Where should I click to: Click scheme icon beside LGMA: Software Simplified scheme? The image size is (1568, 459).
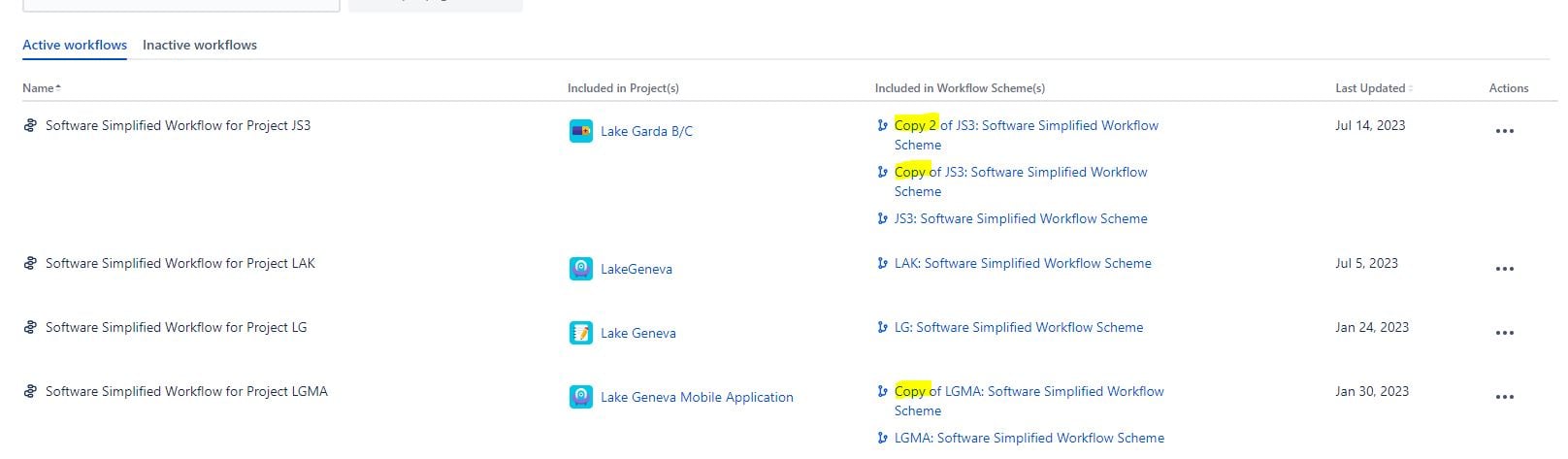[x=882, y=438]
